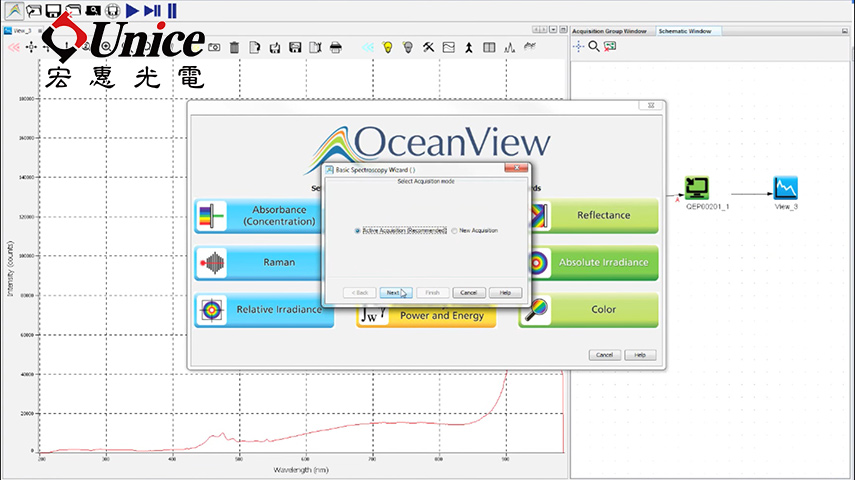Click the last icon on the graph toolbar
Image resolution: width=855 pixels, height=480 pixels.
(x=529, y=47)
